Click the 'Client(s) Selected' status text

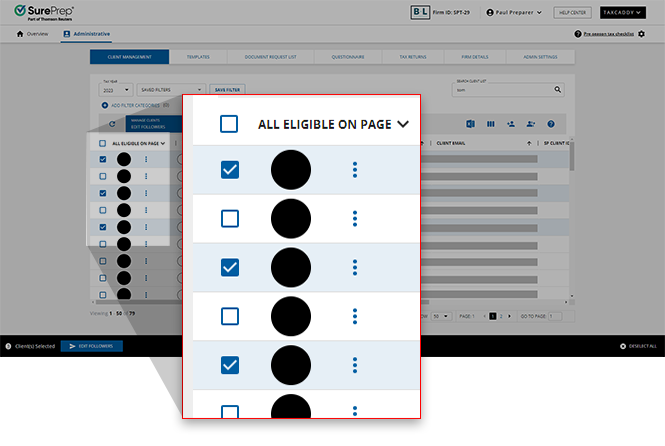tap(35, 346)
